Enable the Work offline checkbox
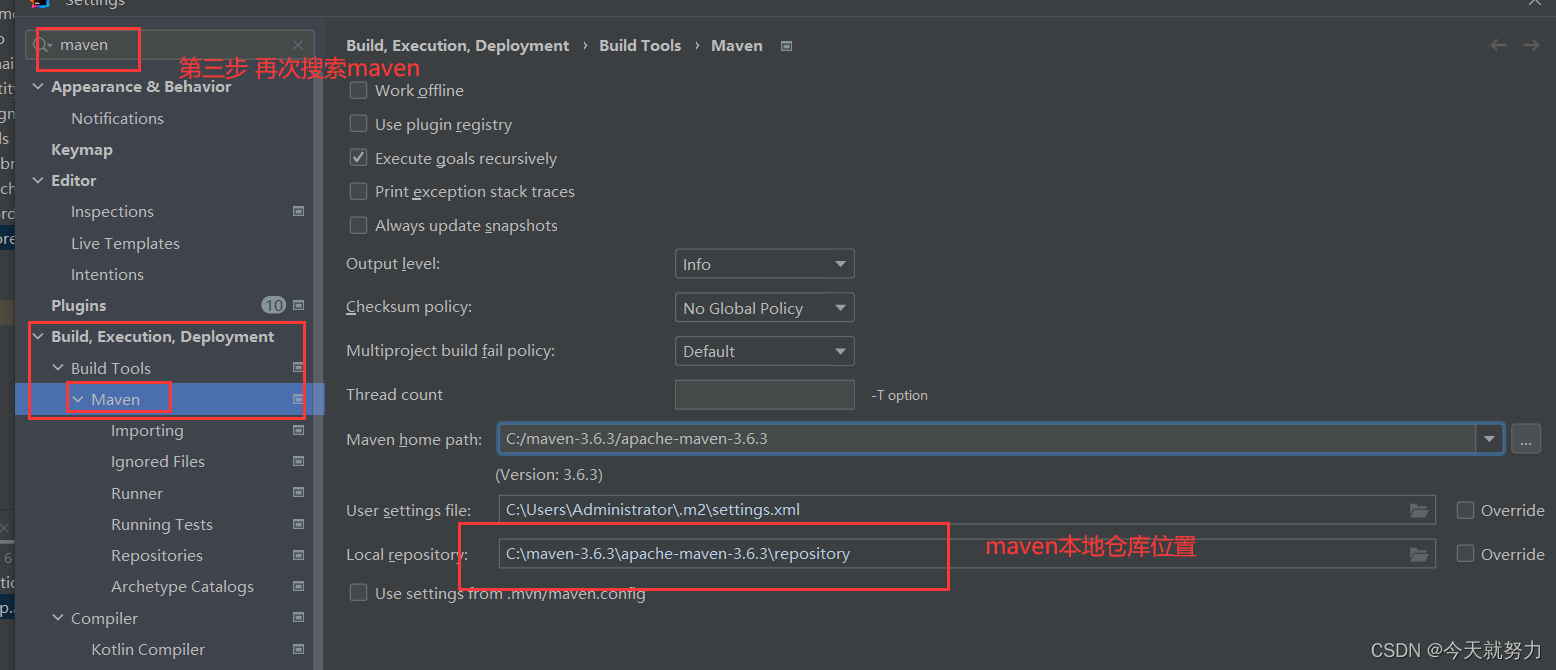 358,89
